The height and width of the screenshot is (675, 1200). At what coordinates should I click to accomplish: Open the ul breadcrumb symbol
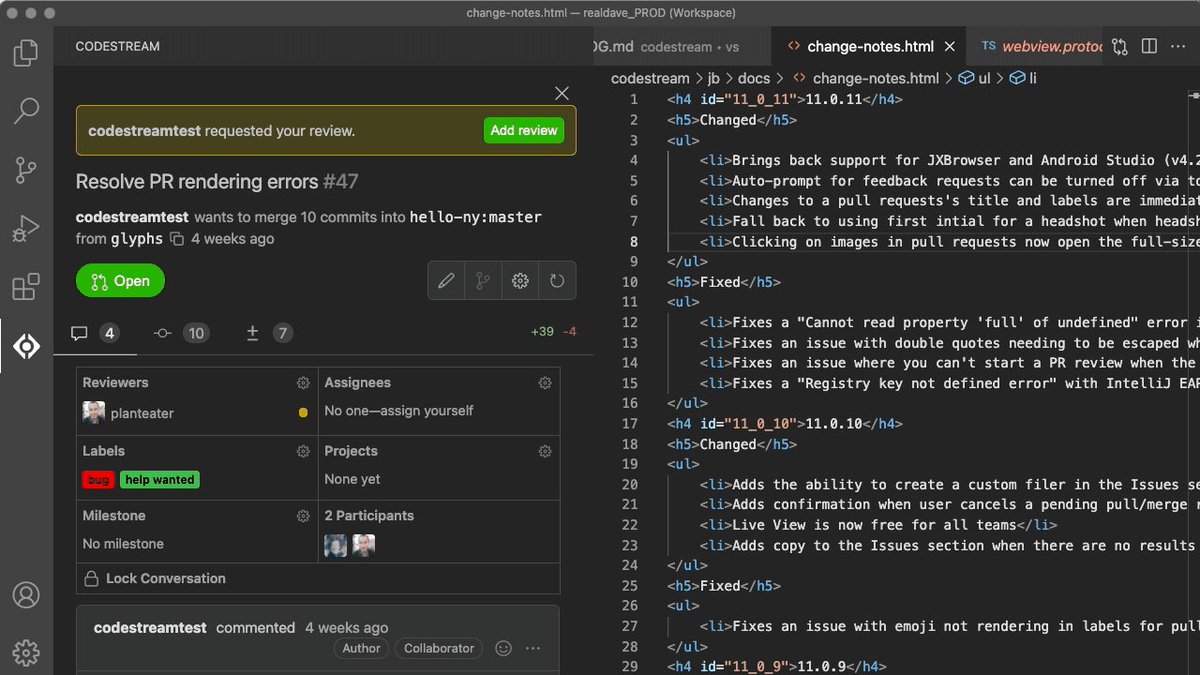(x=975, y=78)
